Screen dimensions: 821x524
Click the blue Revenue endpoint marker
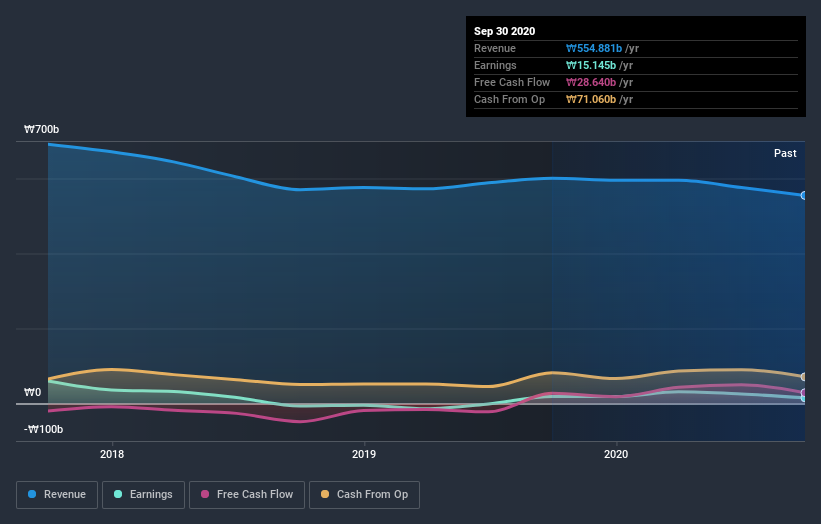click(x=804, y=195)
